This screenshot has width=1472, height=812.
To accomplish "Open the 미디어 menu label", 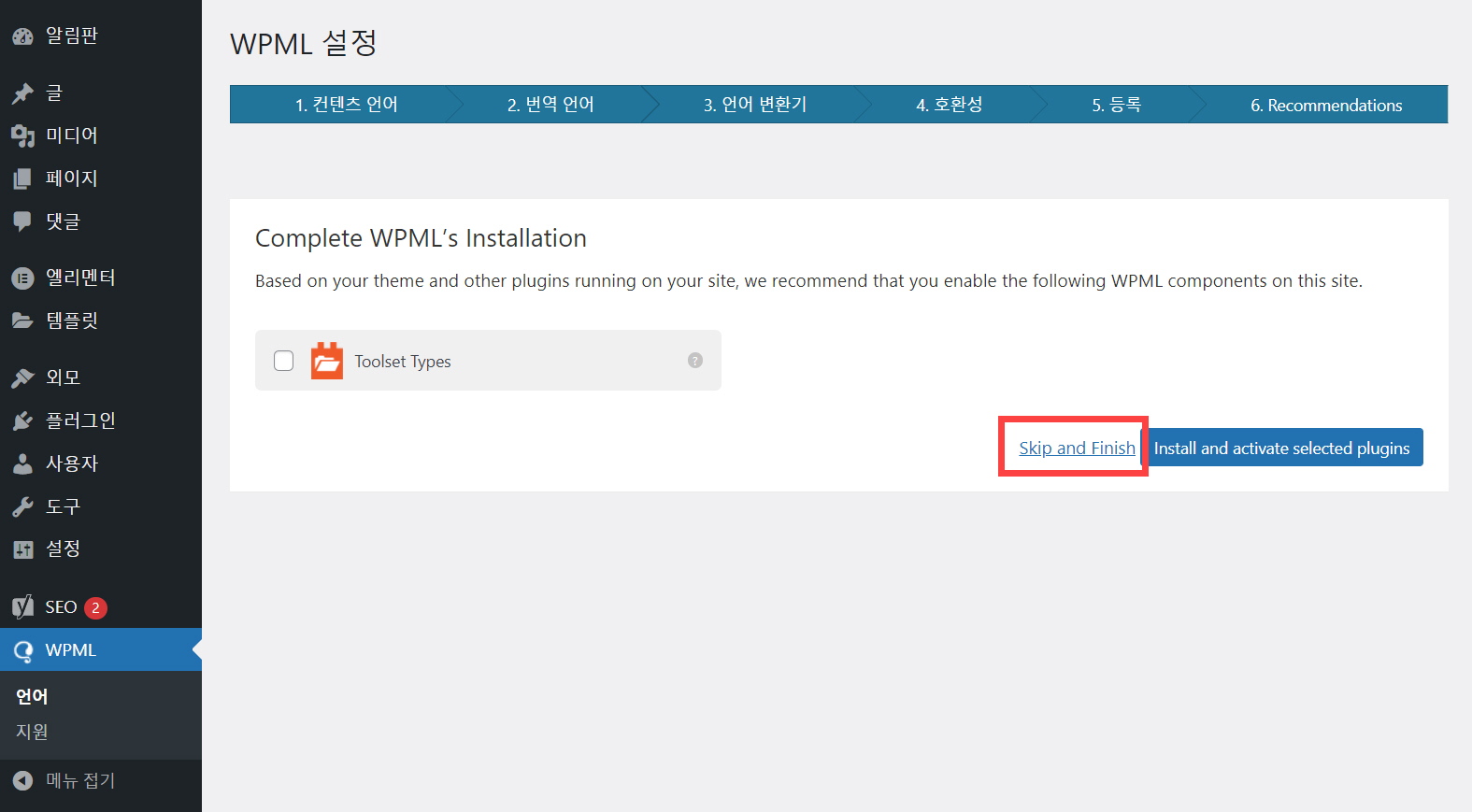I will click(72, 135).
